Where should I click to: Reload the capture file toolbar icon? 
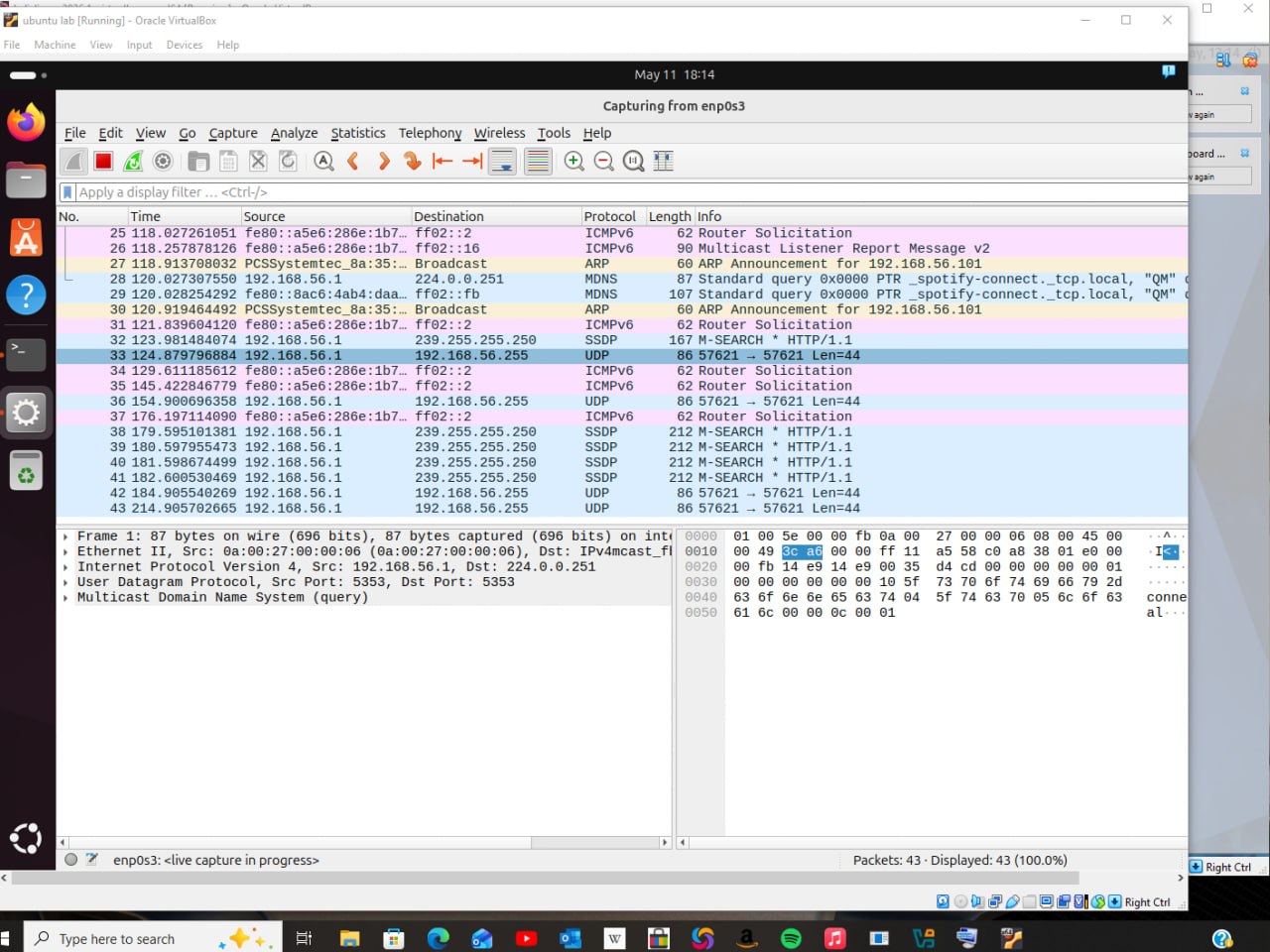point(288,161)
